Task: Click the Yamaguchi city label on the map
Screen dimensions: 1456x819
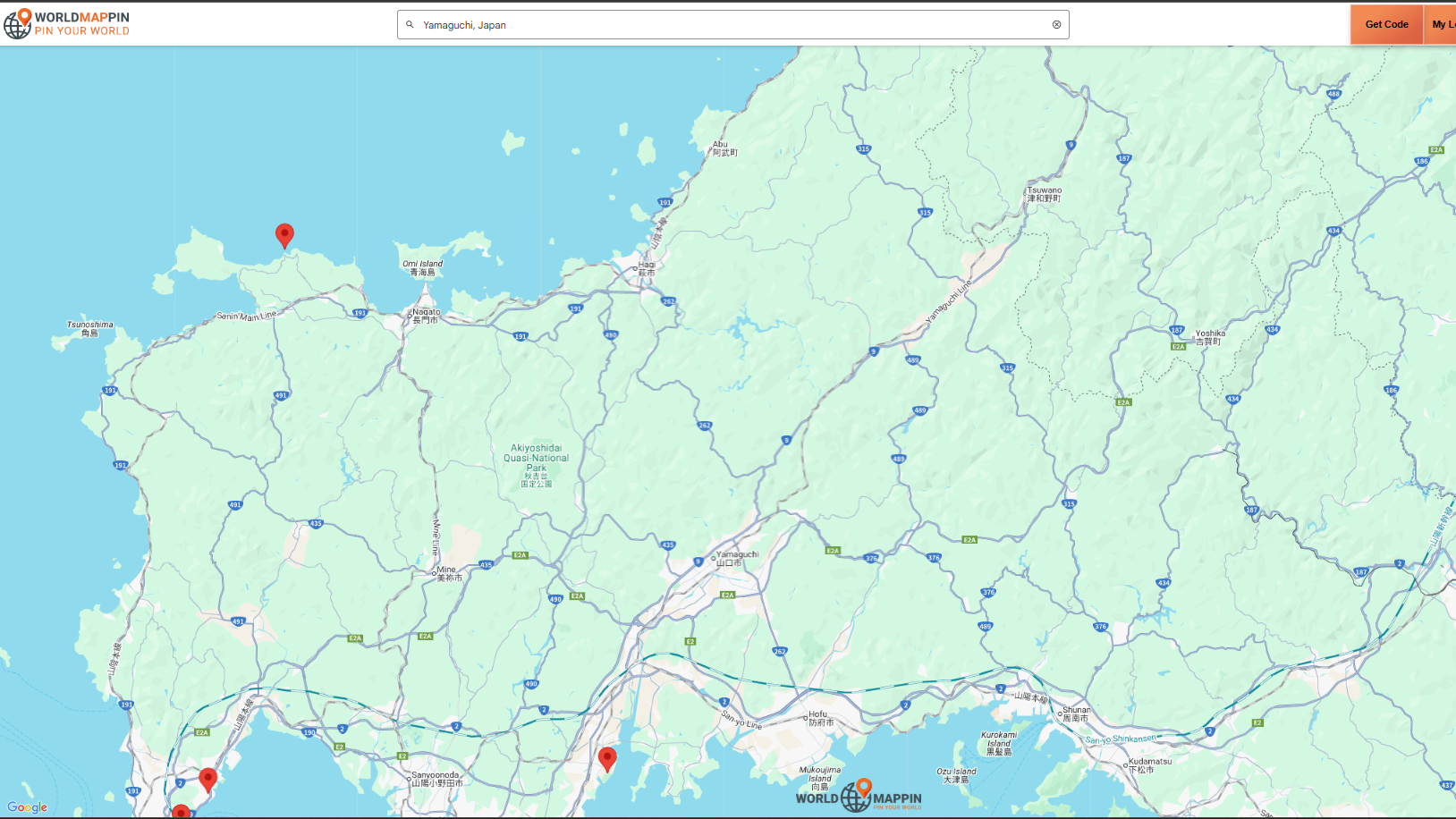Action: click(x=736, y=558)
